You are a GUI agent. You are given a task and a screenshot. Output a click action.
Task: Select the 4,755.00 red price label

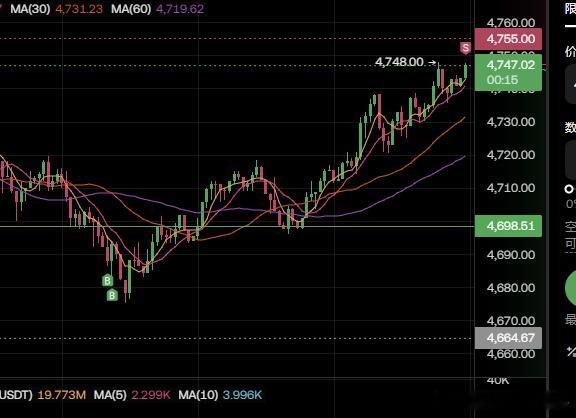pos(508,39)
